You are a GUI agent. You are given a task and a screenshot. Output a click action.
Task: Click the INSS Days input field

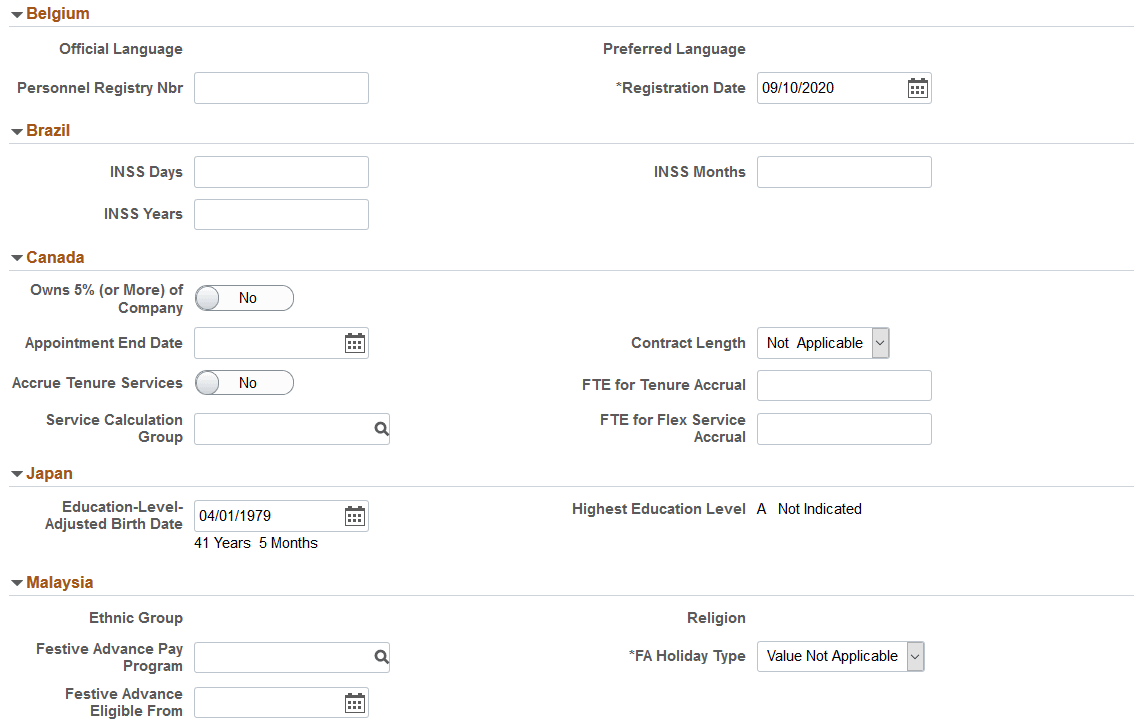click(x=281, y=171)
